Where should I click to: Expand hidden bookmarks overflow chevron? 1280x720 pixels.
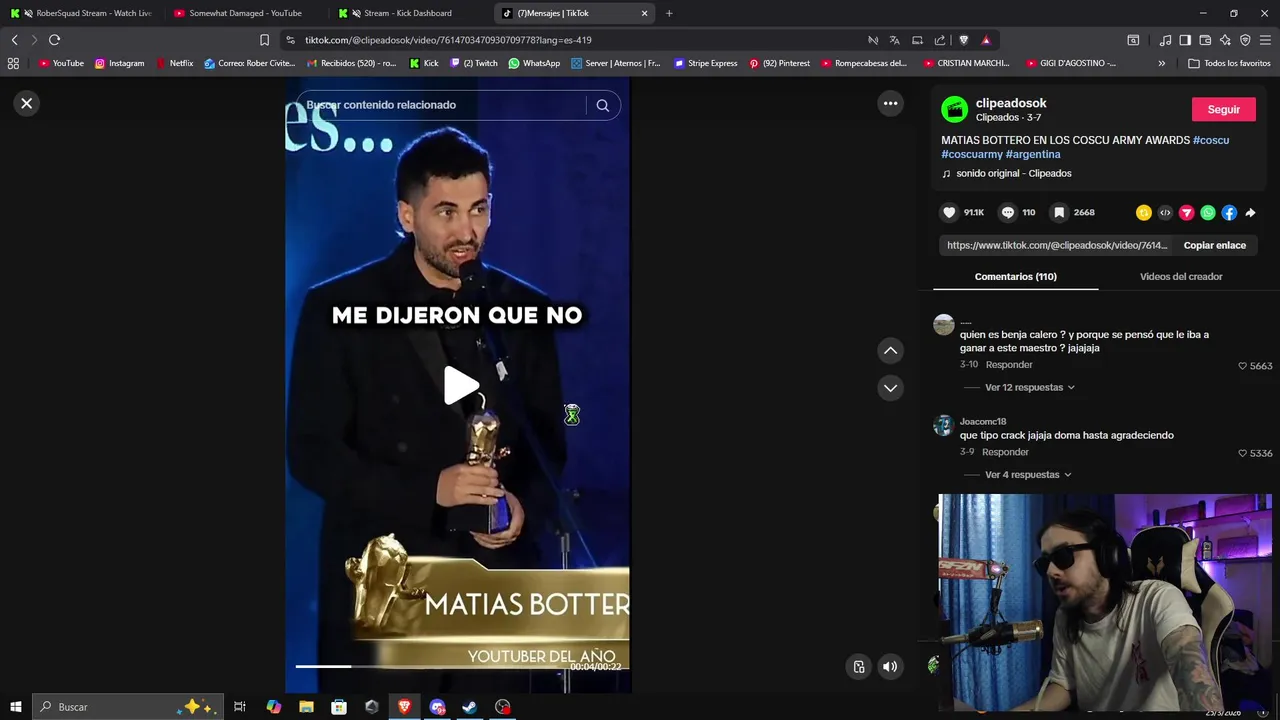tap(1161, 63)
